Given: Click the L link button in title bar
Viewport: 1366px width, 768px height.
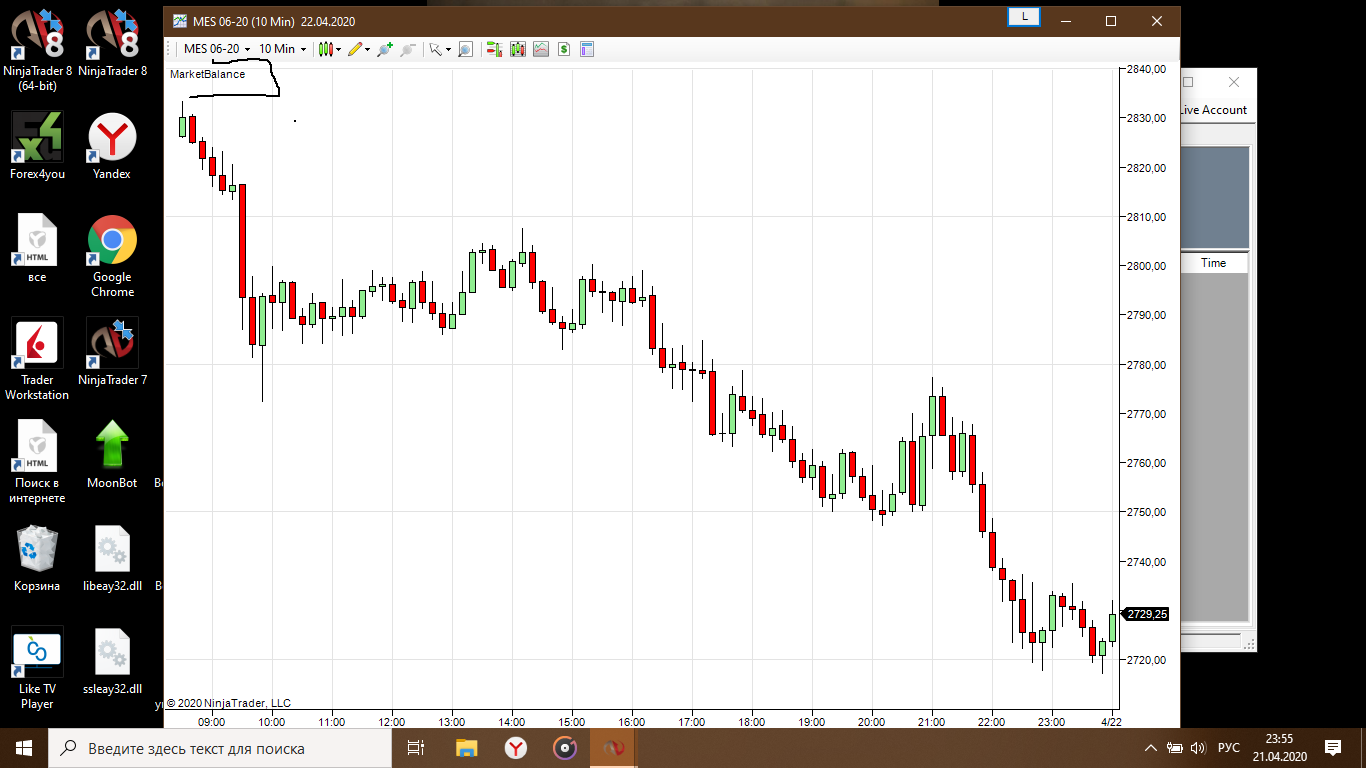Looking at the screenshot, I should (1024, 16).
